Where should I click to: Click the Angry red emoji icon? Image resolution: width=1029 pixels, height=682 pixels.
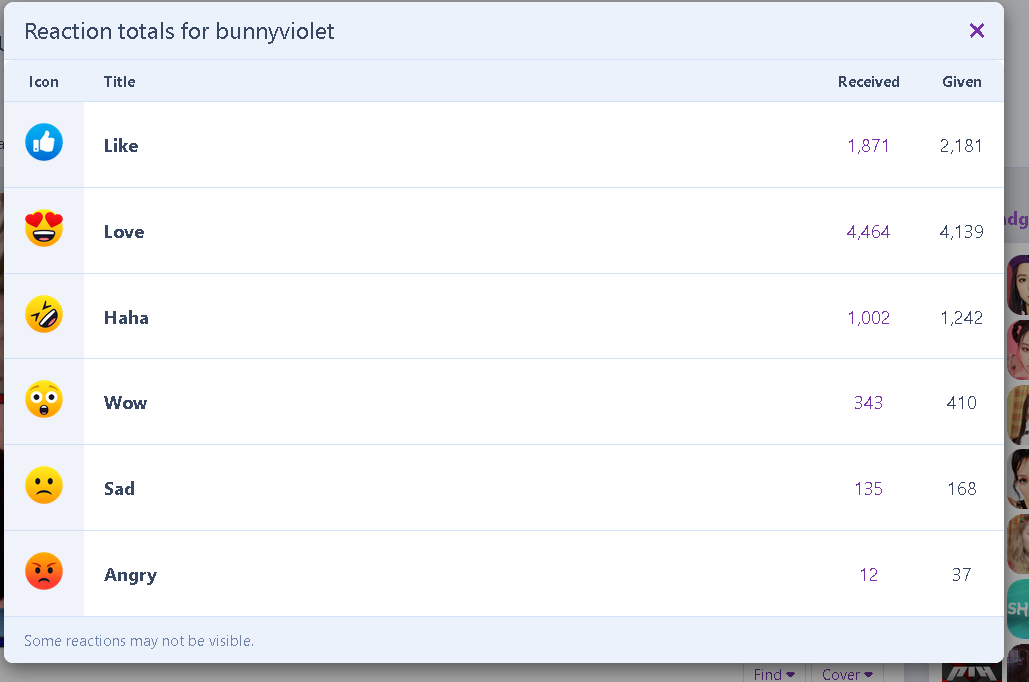[44, 571]
